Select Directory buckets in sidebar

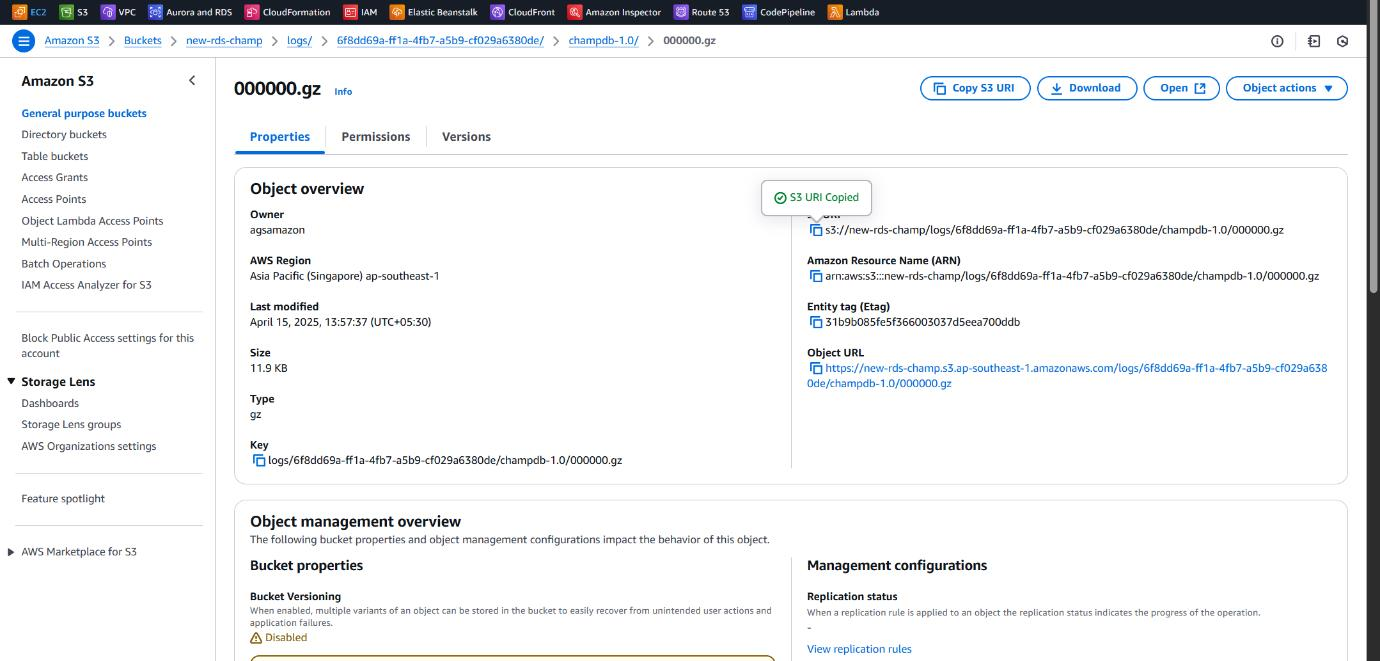(64, 134)
